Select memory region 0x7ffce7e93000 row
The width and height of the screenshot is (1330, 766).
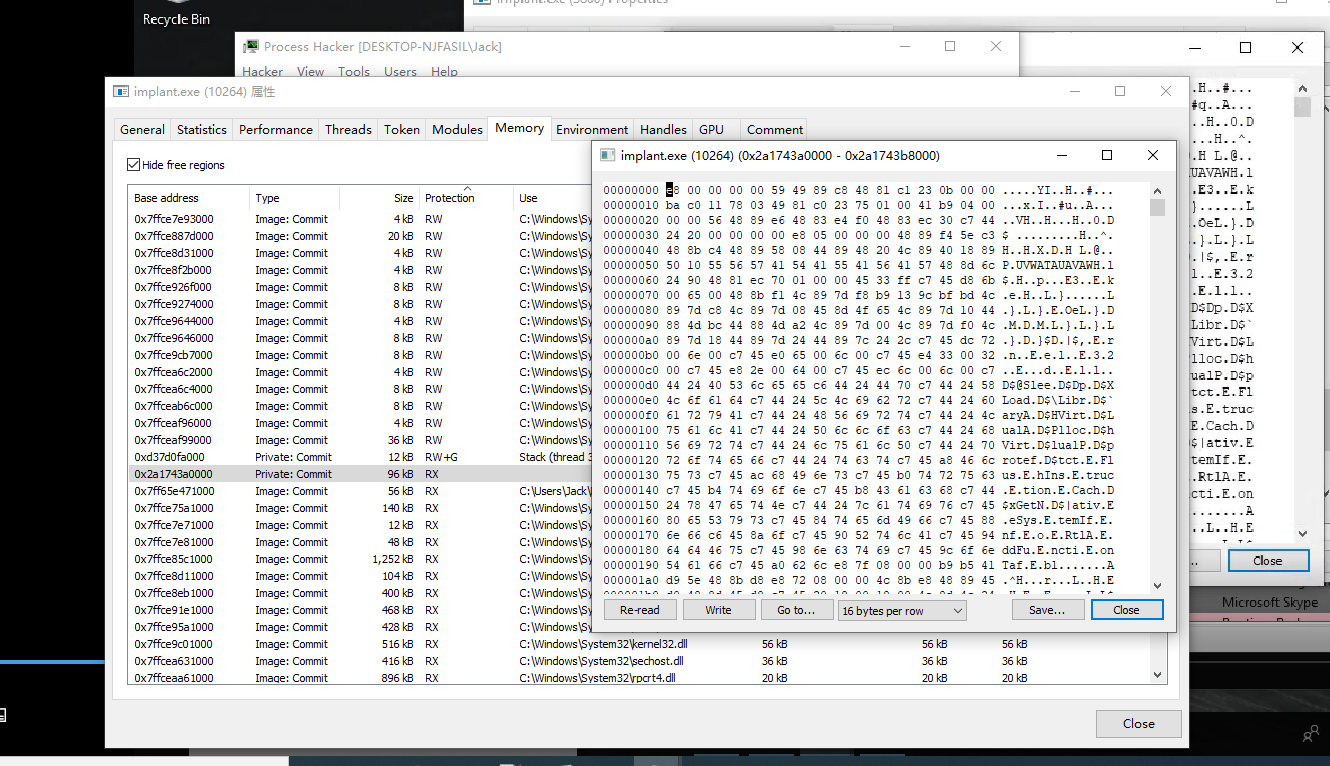pyautogui.click(x=360, y=219)
